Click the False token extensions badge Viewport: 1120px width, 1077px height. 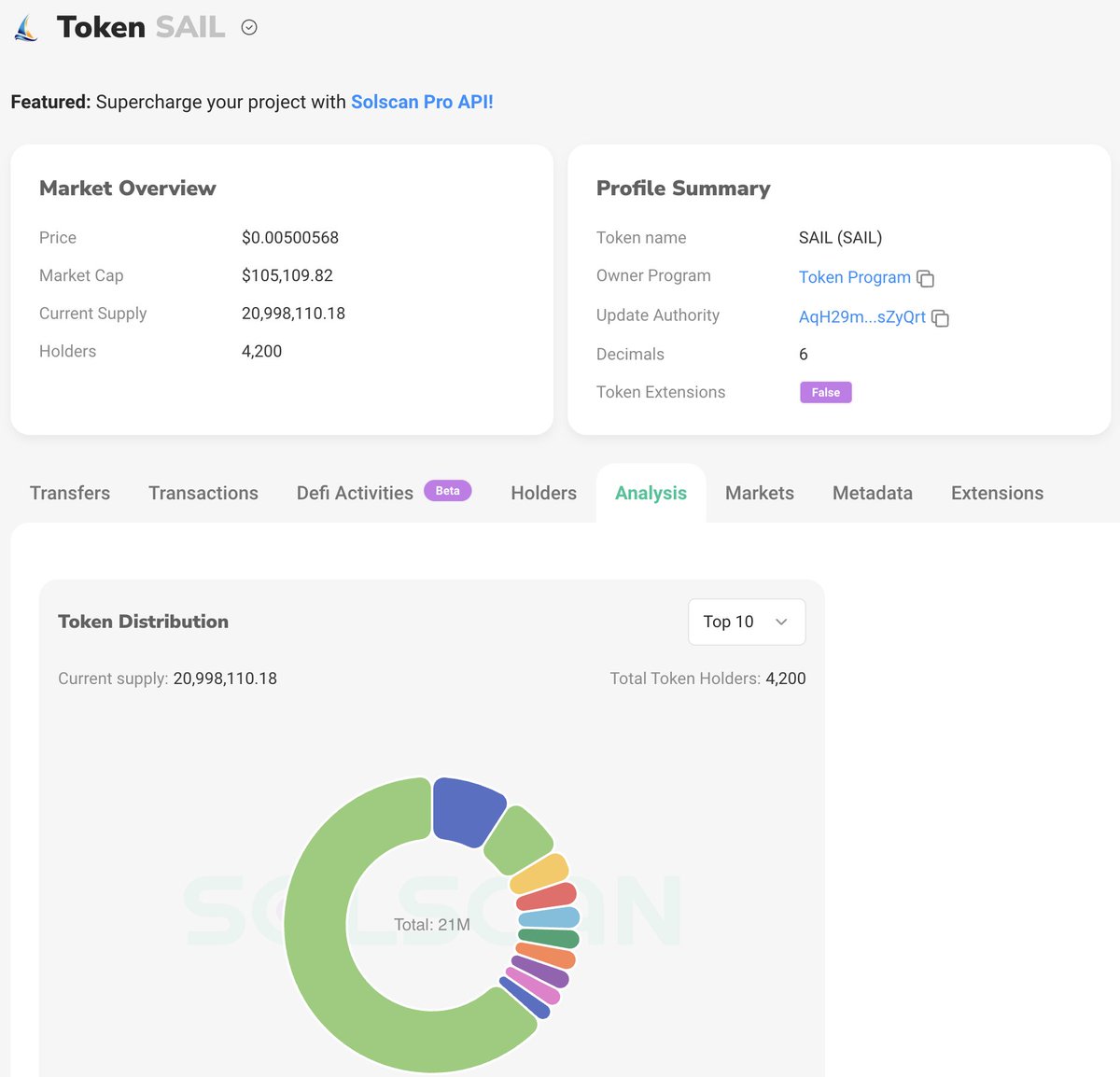click(826, 392)
